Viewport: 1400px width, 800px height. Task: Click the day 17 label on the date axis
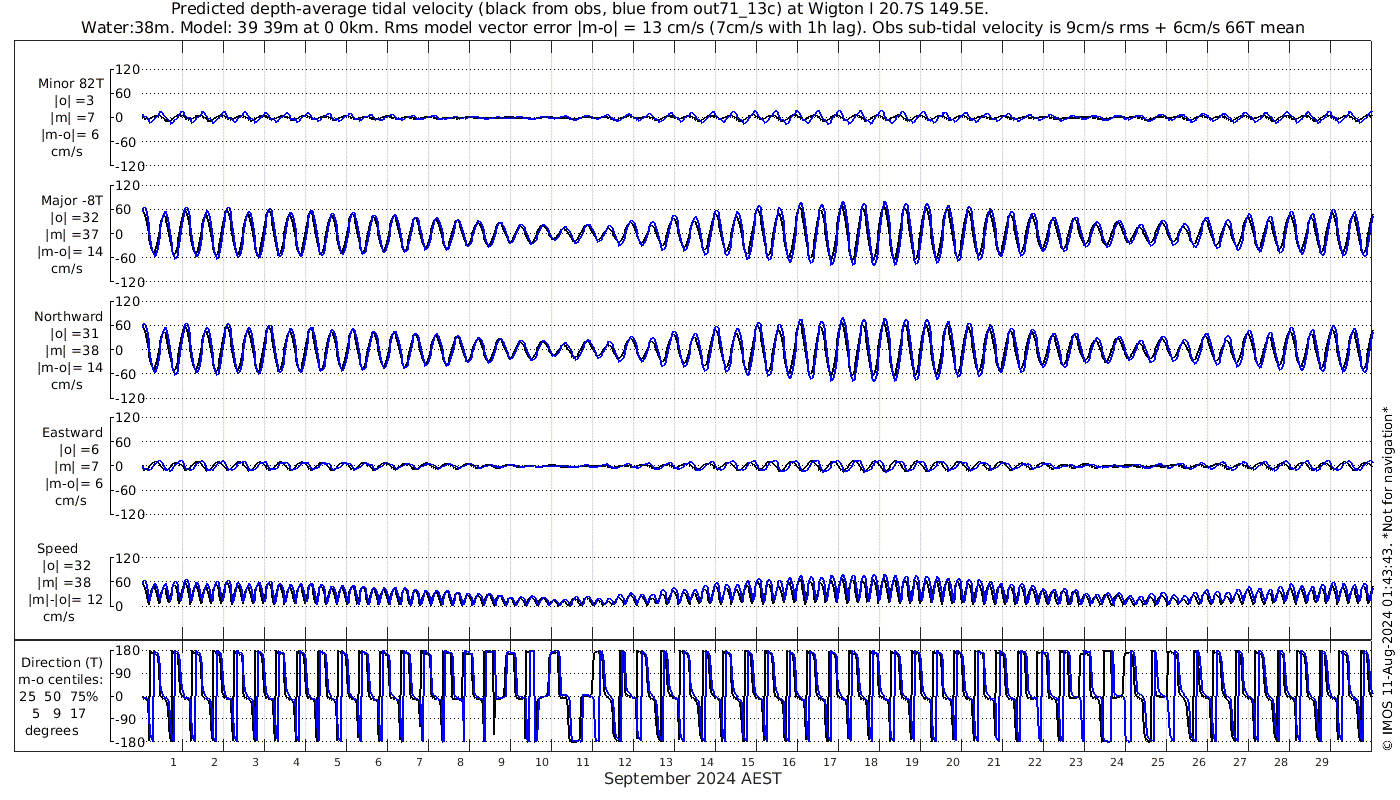829,762
